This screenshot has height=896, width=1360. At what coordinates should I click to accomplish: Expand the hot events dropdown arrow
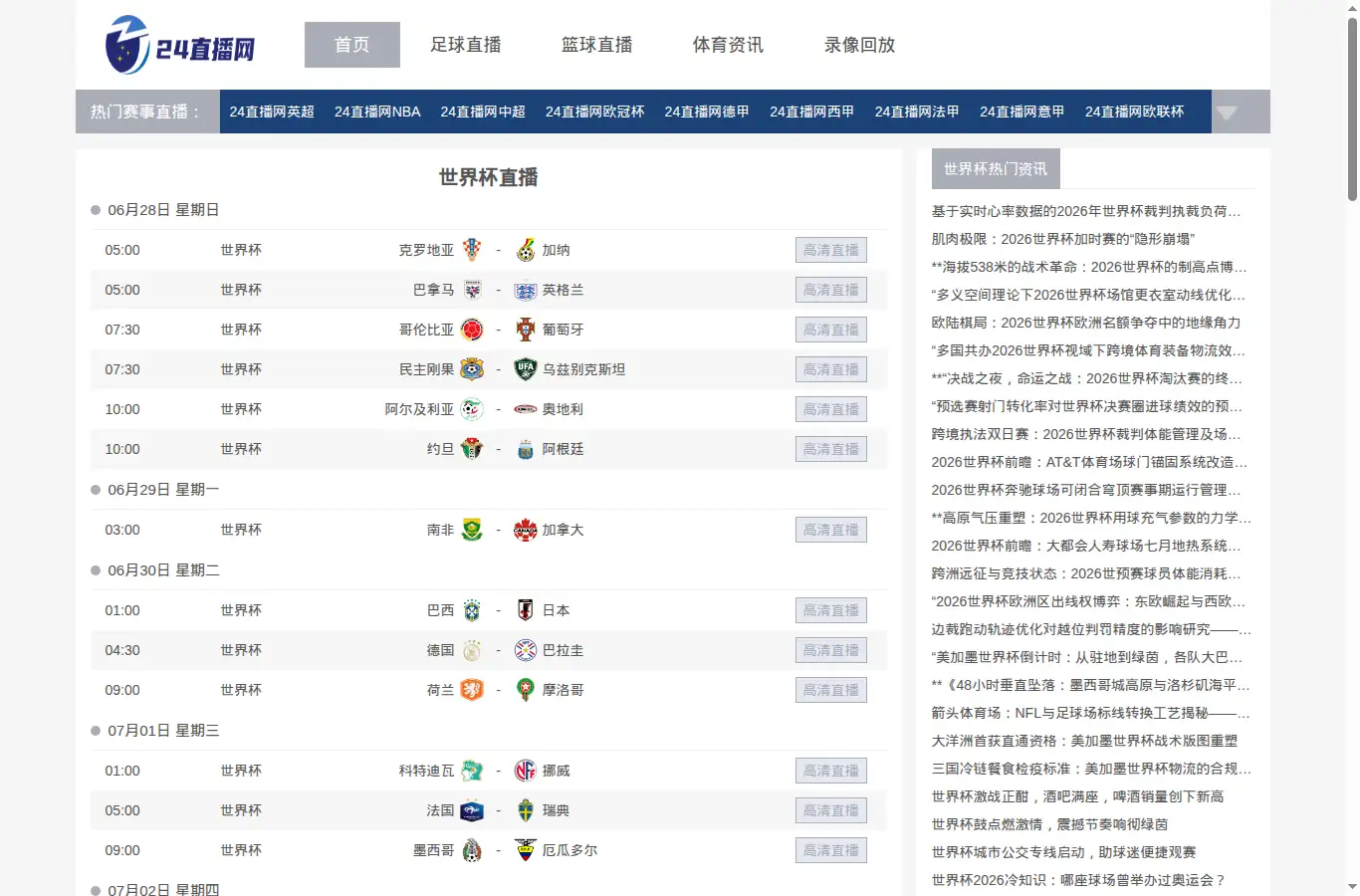1227,112
